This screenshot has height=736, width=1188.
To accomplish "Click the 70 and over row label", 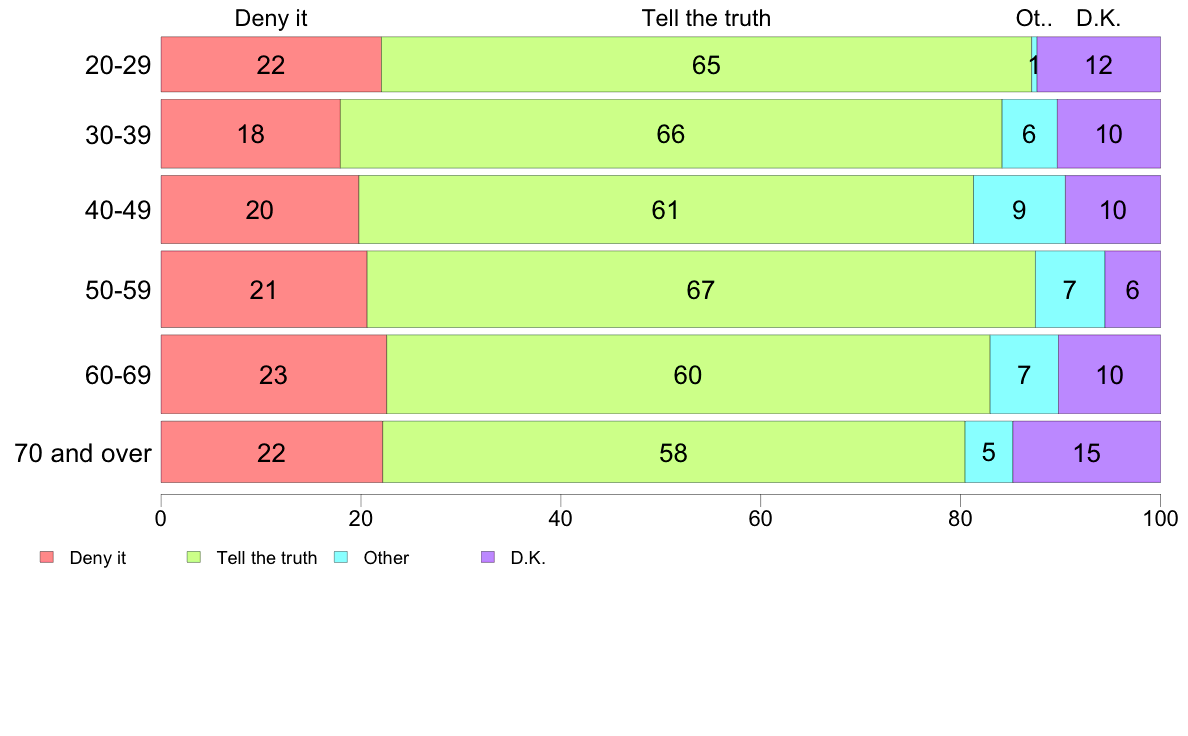I will pos(83,453).
